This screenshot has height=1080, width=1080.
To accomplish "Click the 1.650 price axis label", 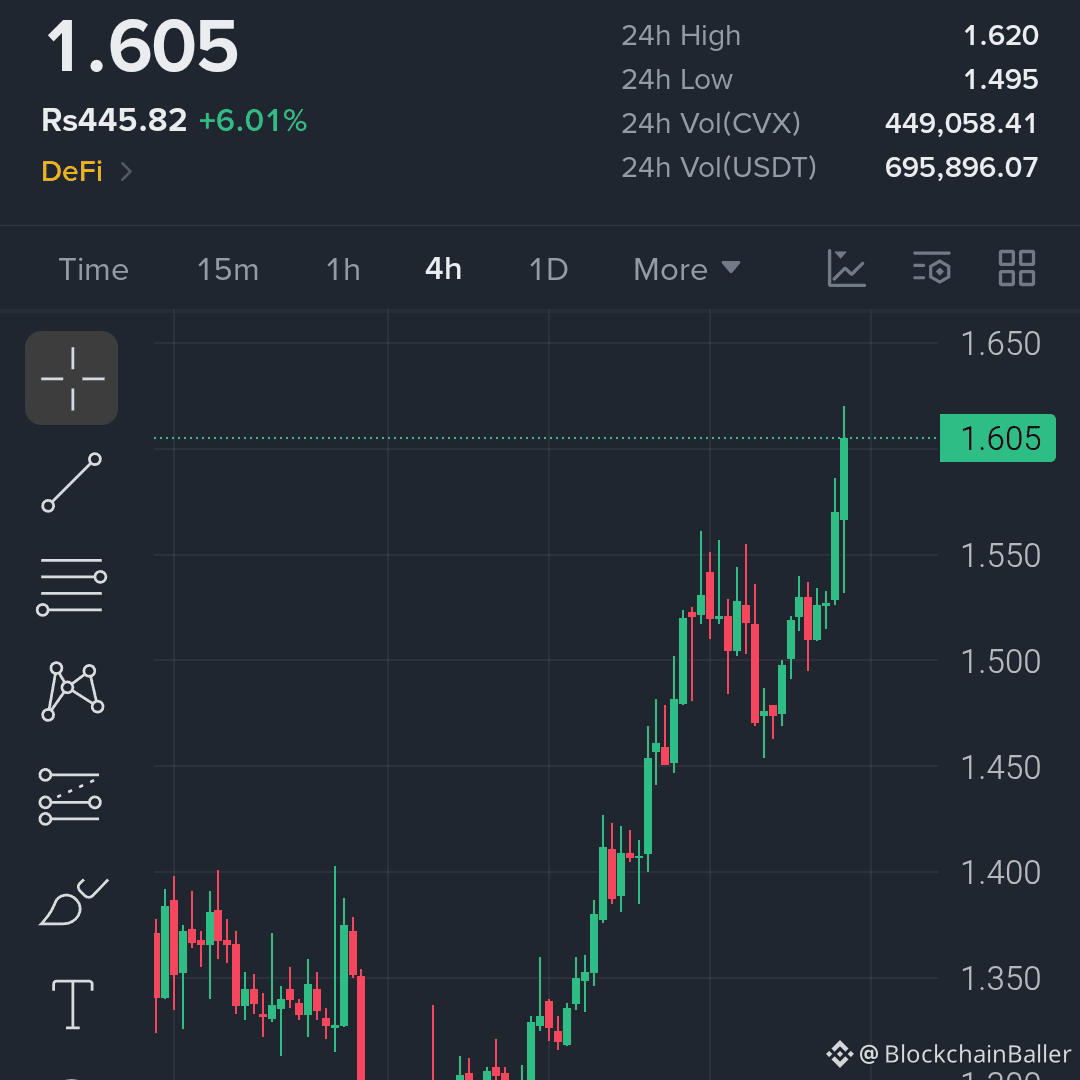I will (x=1000, y=344).
